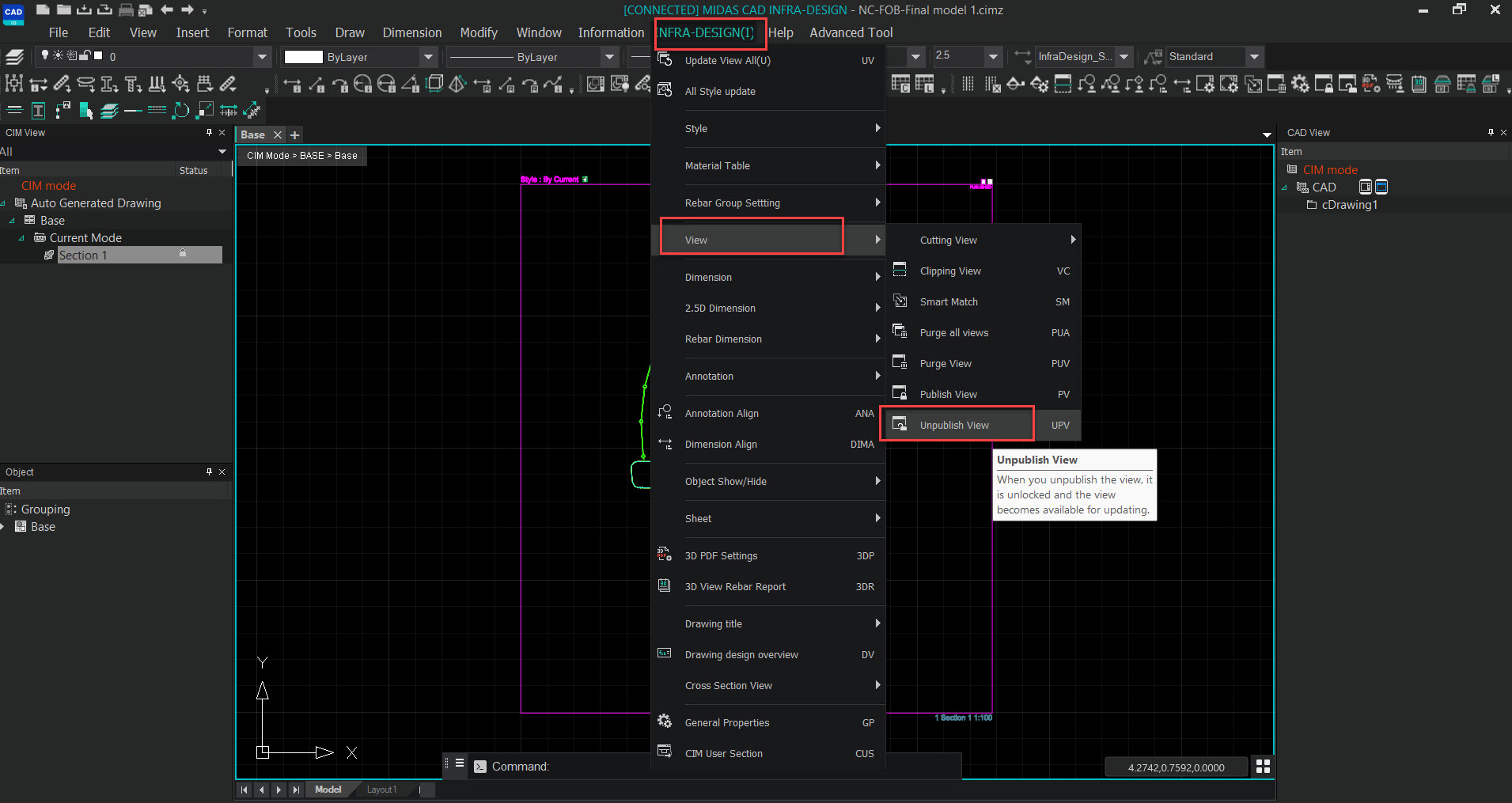
Task: Pin the CAD View panel
Action: [1491, 132]
